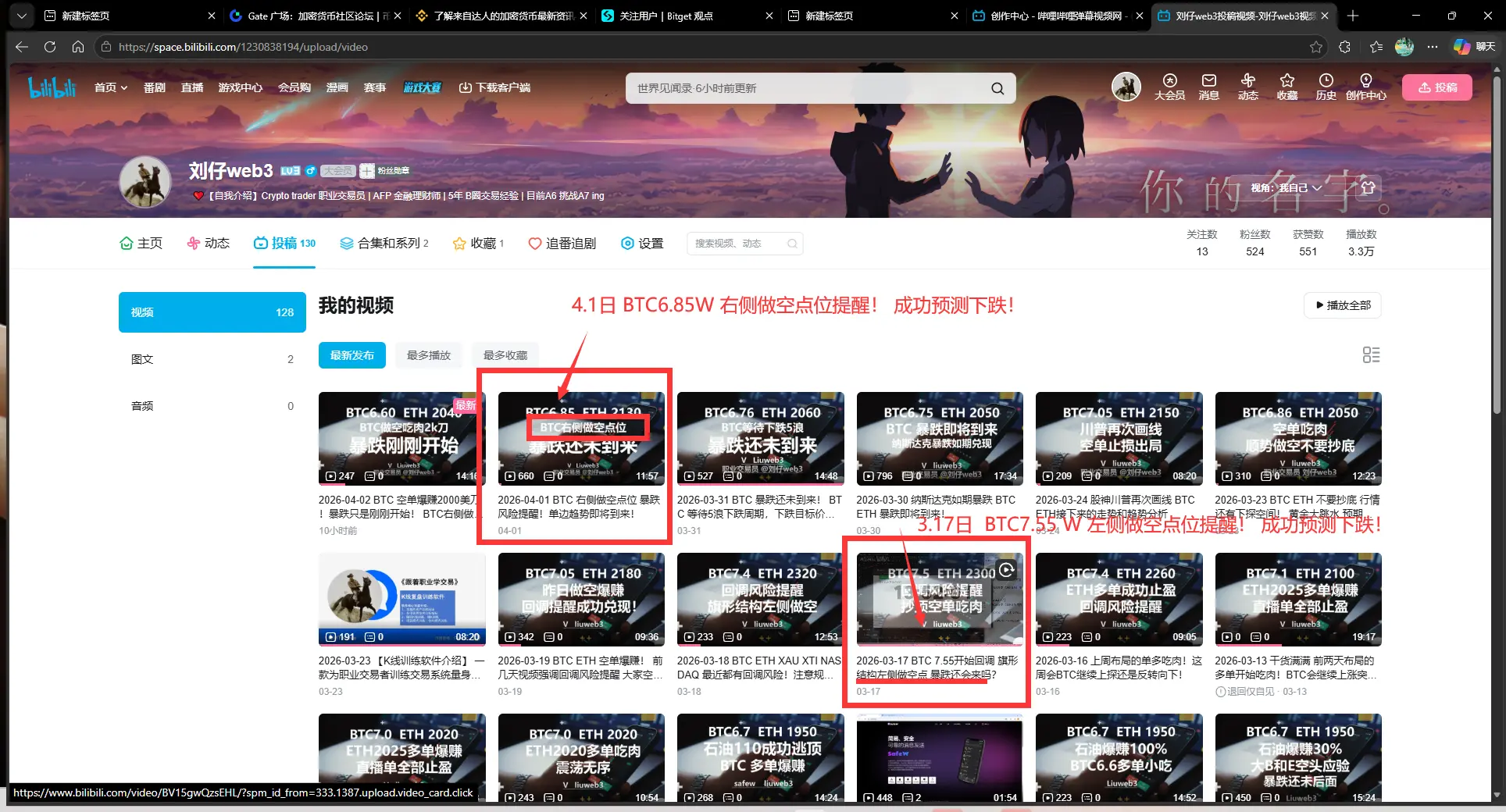Switch the video list layout with the list-view icon
The width and height of the screenshot is (1506, 812).
coord(1371,355)
